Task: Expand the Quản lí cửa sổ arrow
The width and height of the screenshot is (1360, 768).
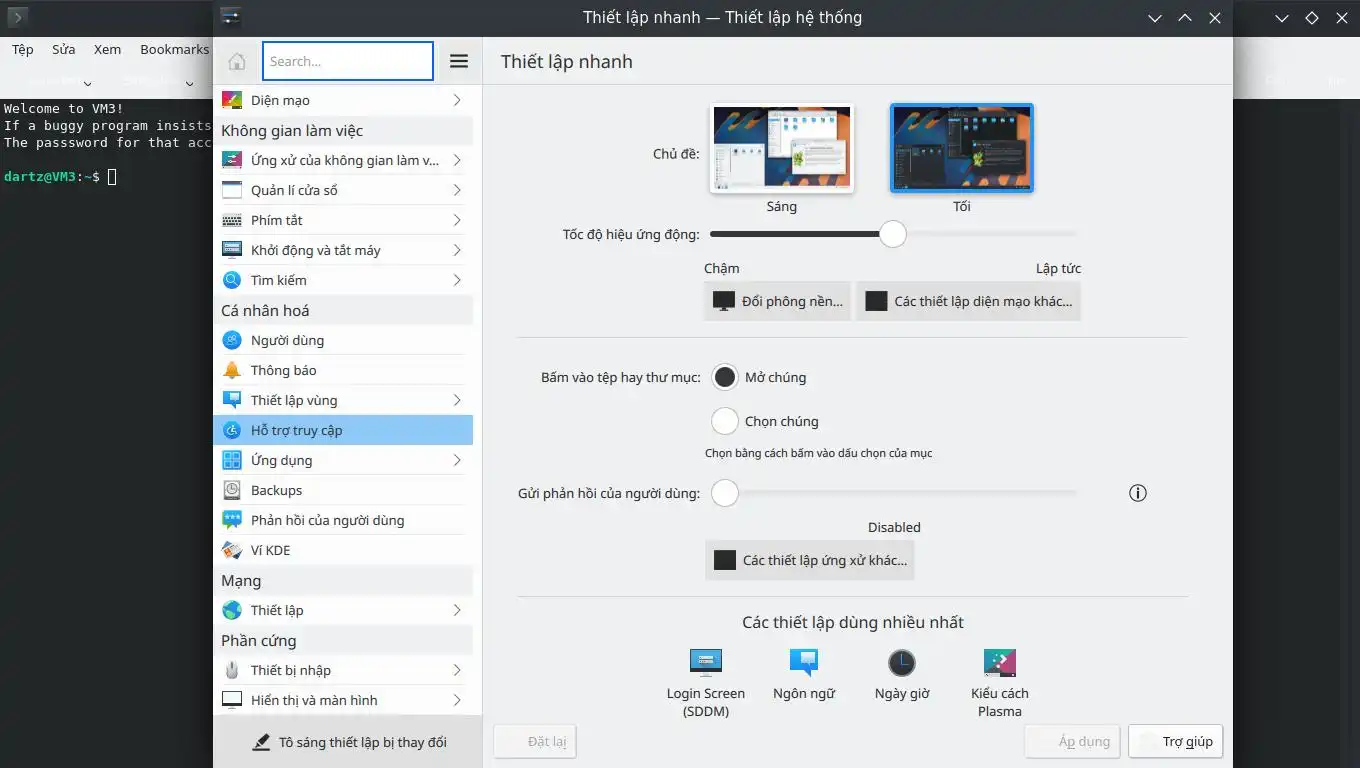Action: coord(457,190)
